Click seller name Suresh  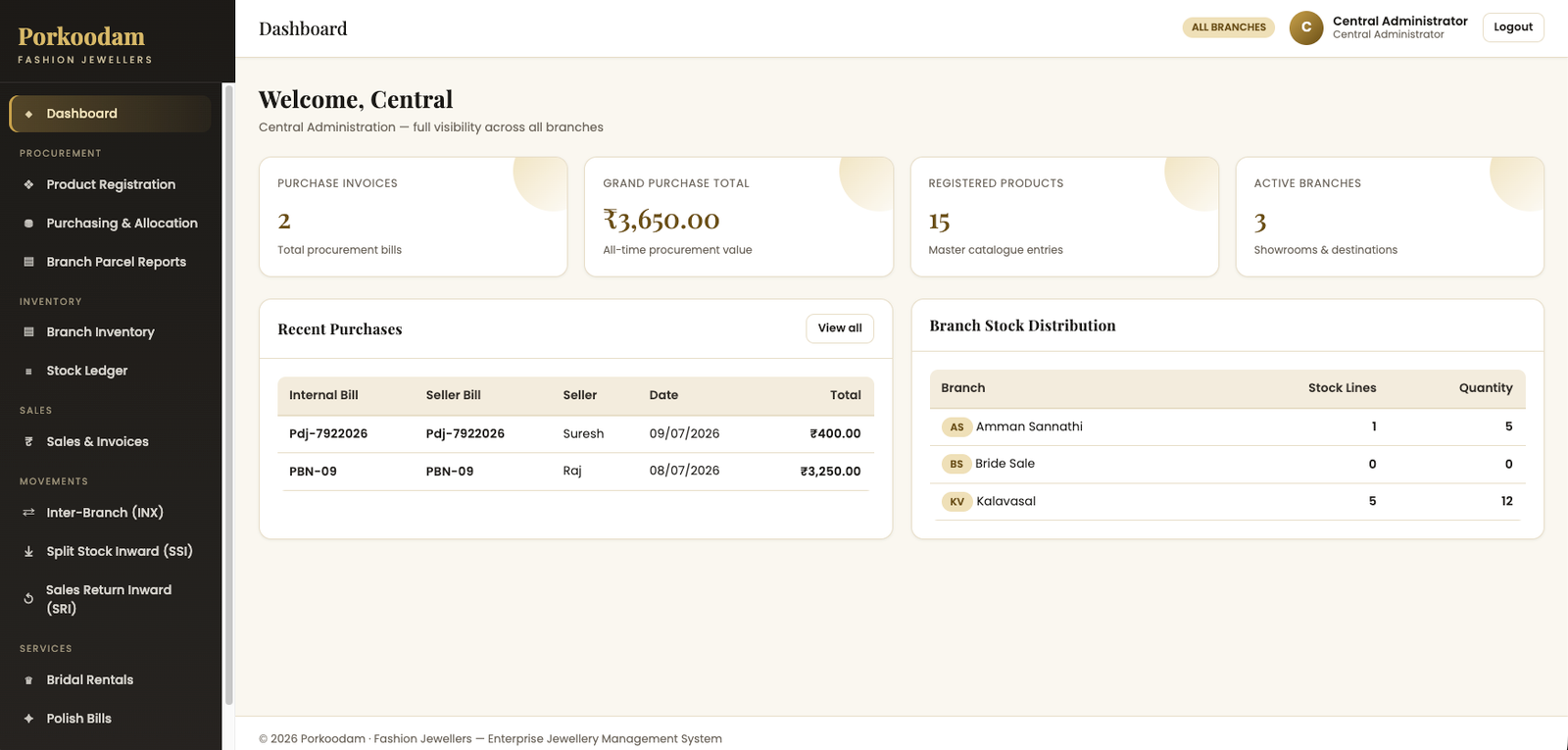coord(583,433)
